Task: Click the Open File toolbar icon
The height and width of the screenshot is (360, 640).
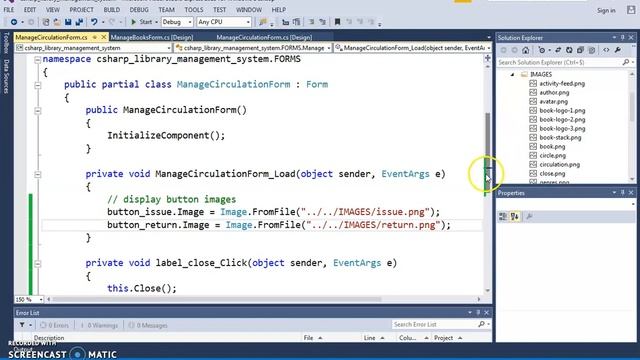Action: pos(57,22)
